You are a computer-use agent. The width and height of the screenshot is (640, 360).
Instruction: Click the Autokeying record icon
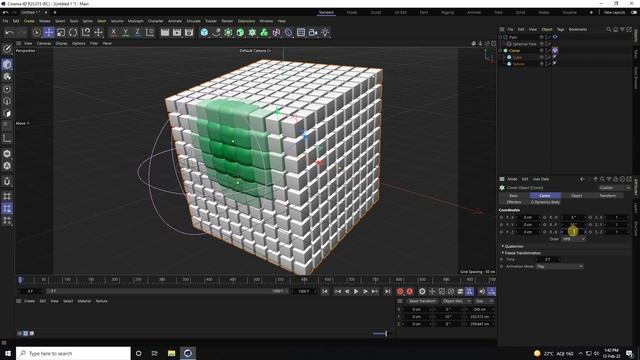pos(409,291)
